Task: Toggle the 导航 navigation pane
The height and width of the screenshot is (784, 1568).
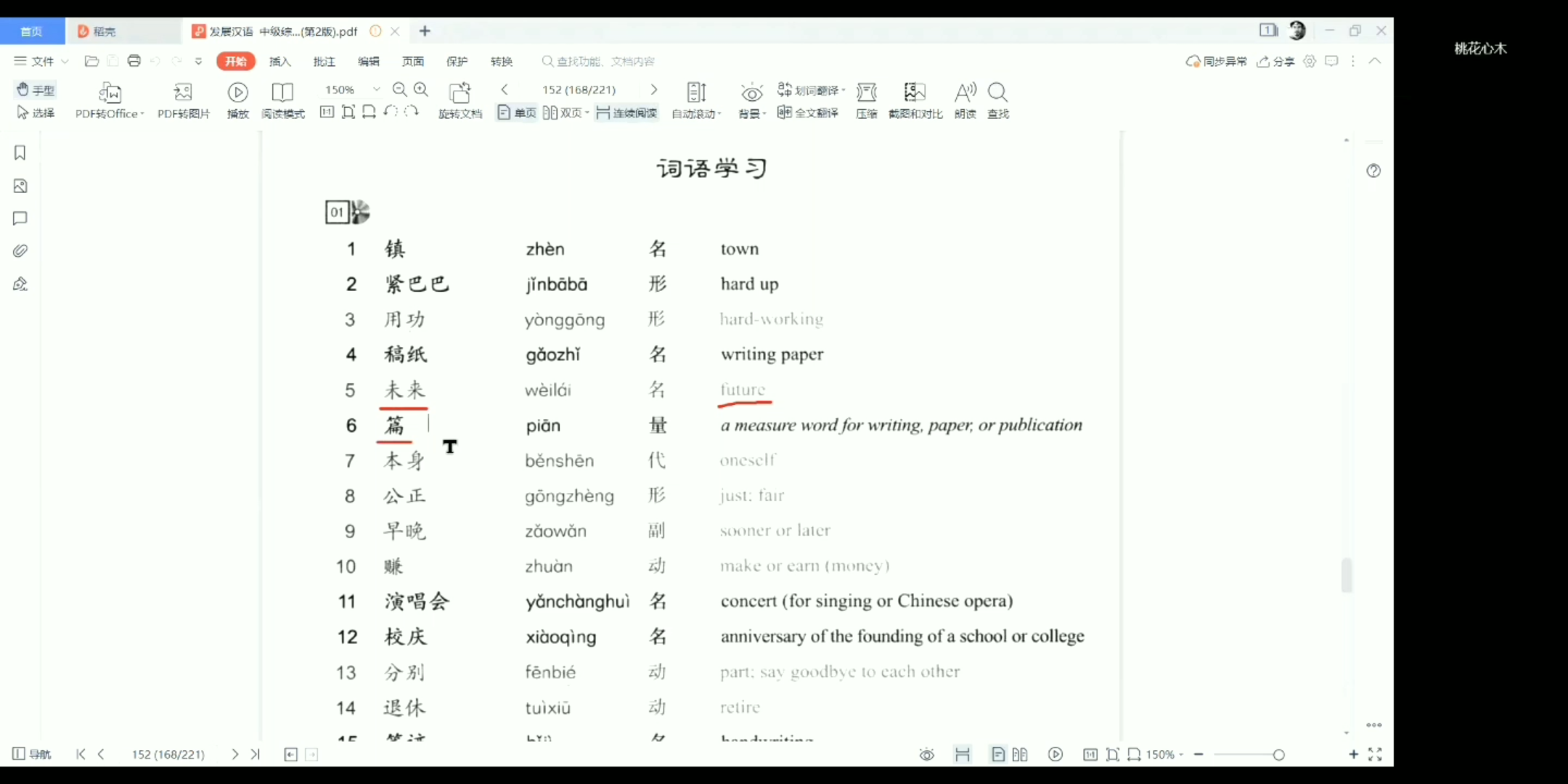Action: click(31, 754)
